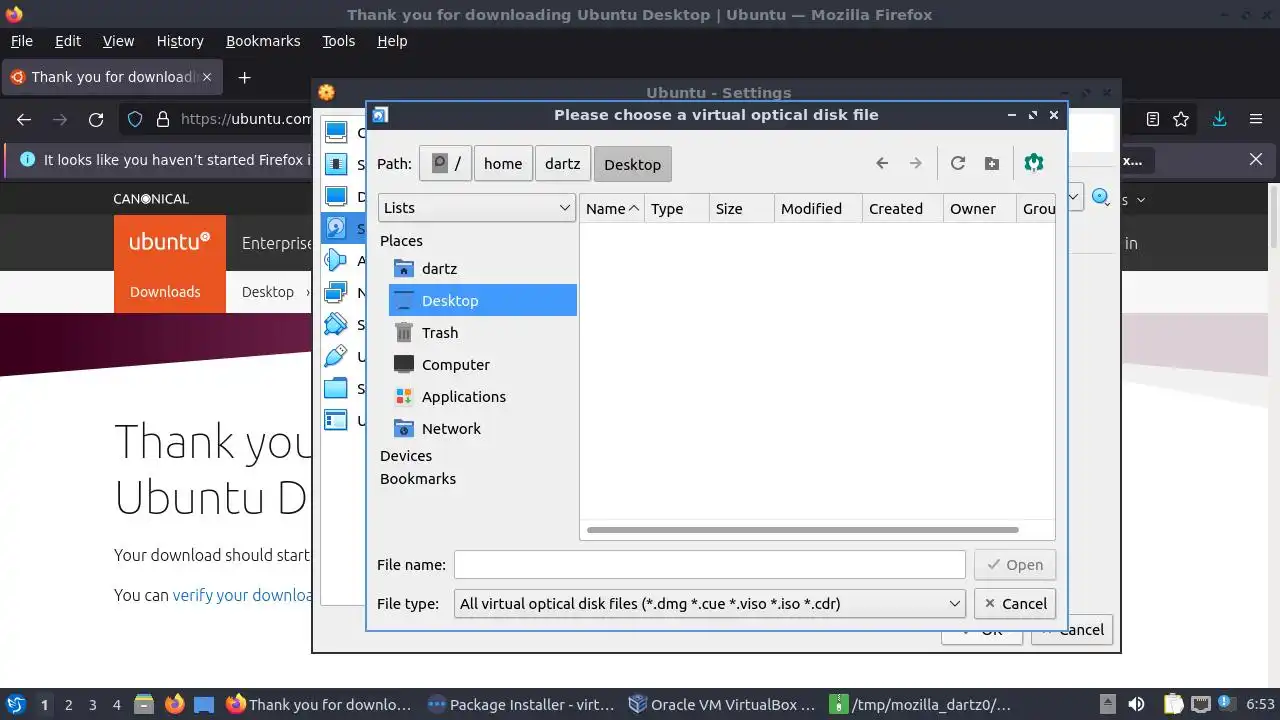1280x720 pixels.
Task: Reload the Firefox page
Action: pyautogui.click(x=96, y=119)
